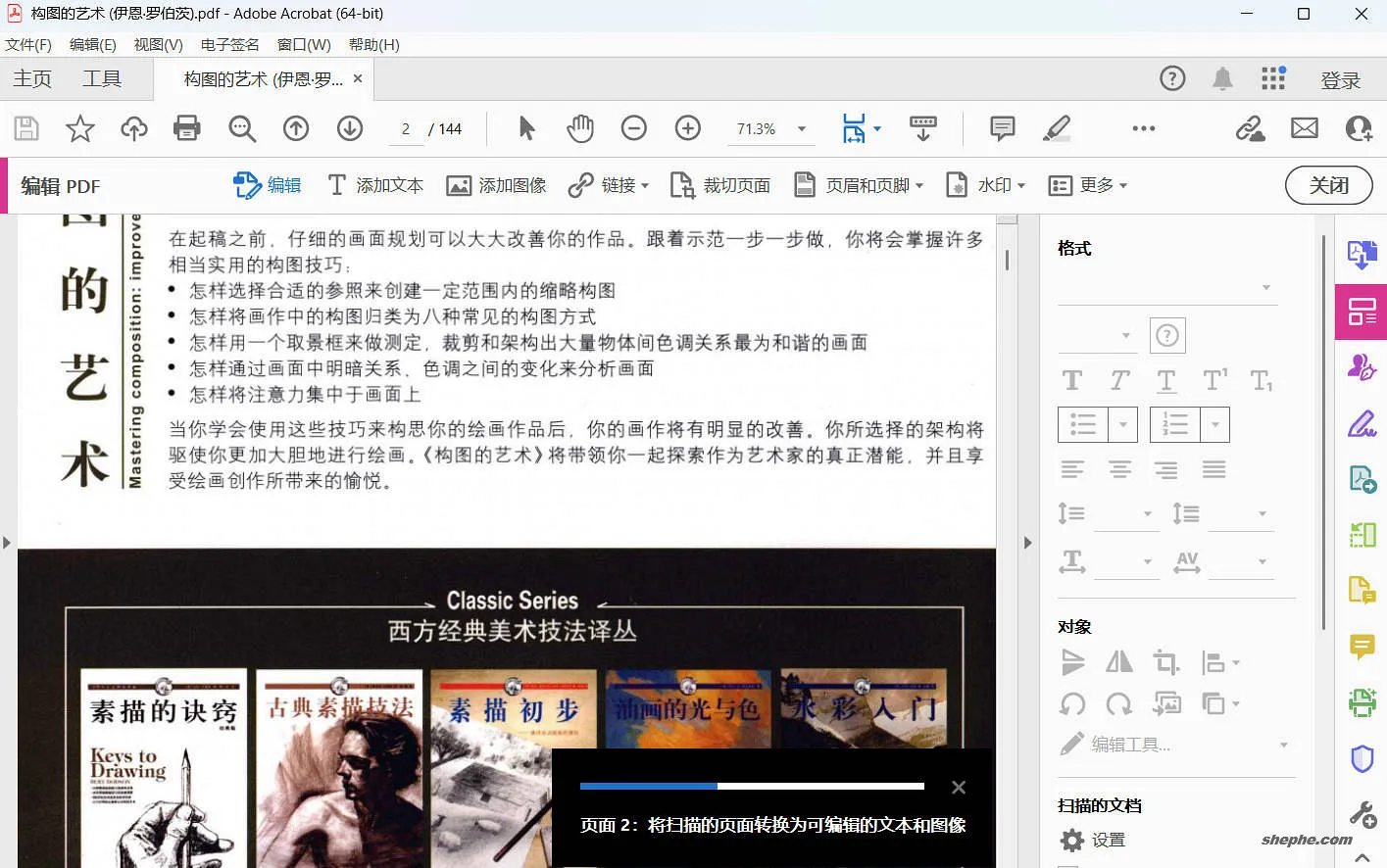Center align text in the format panel

[1119, 470]
